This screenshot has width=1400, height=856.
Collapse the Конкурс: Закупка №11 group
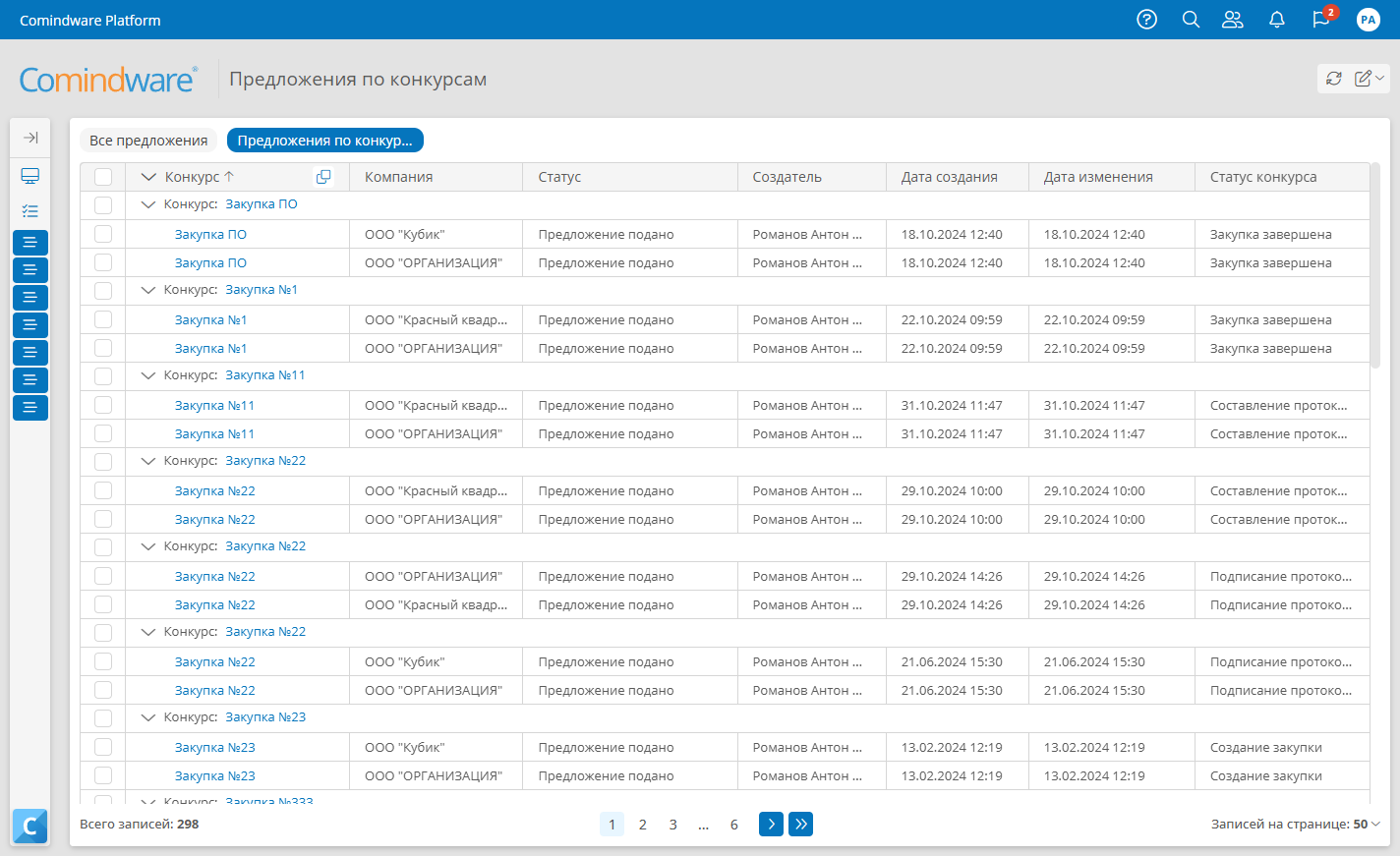tap(148, 375)
